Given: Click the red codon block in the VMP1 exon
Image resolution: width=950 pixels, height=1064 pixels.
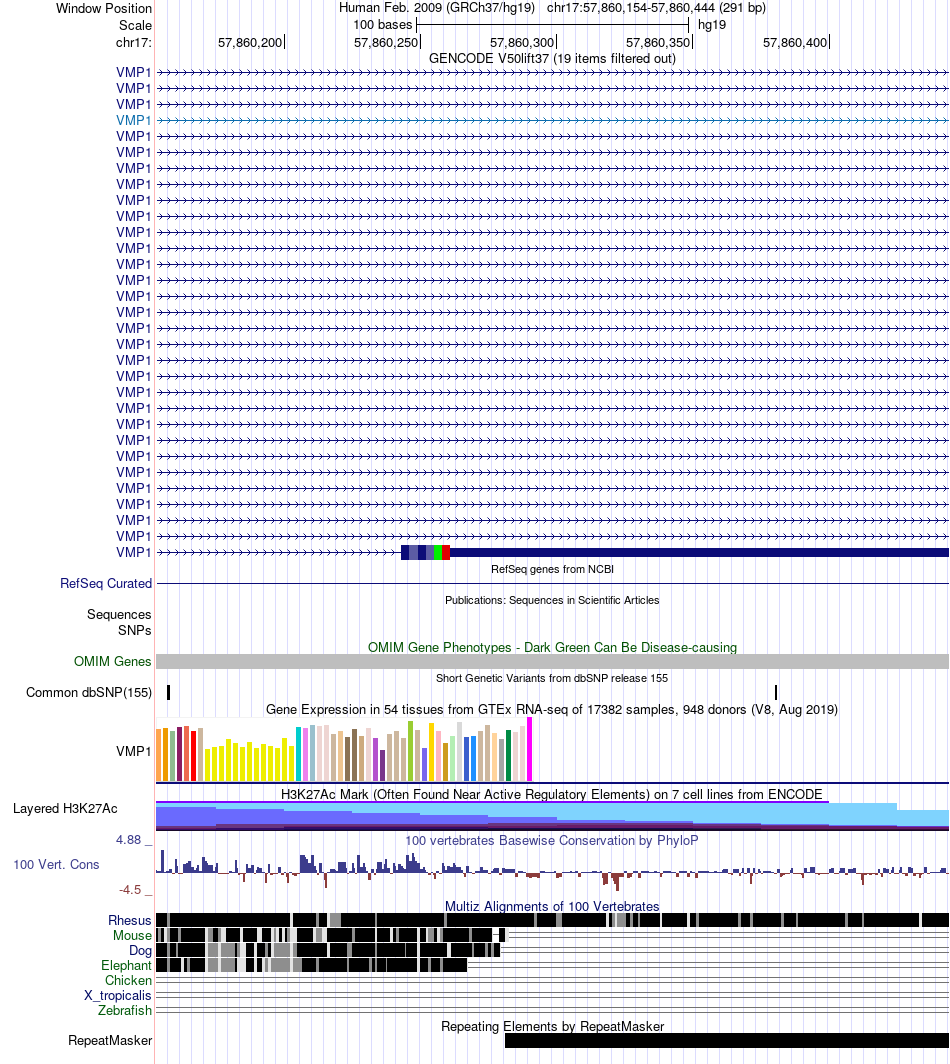Looking at the screenshot, I should [446, 552].
